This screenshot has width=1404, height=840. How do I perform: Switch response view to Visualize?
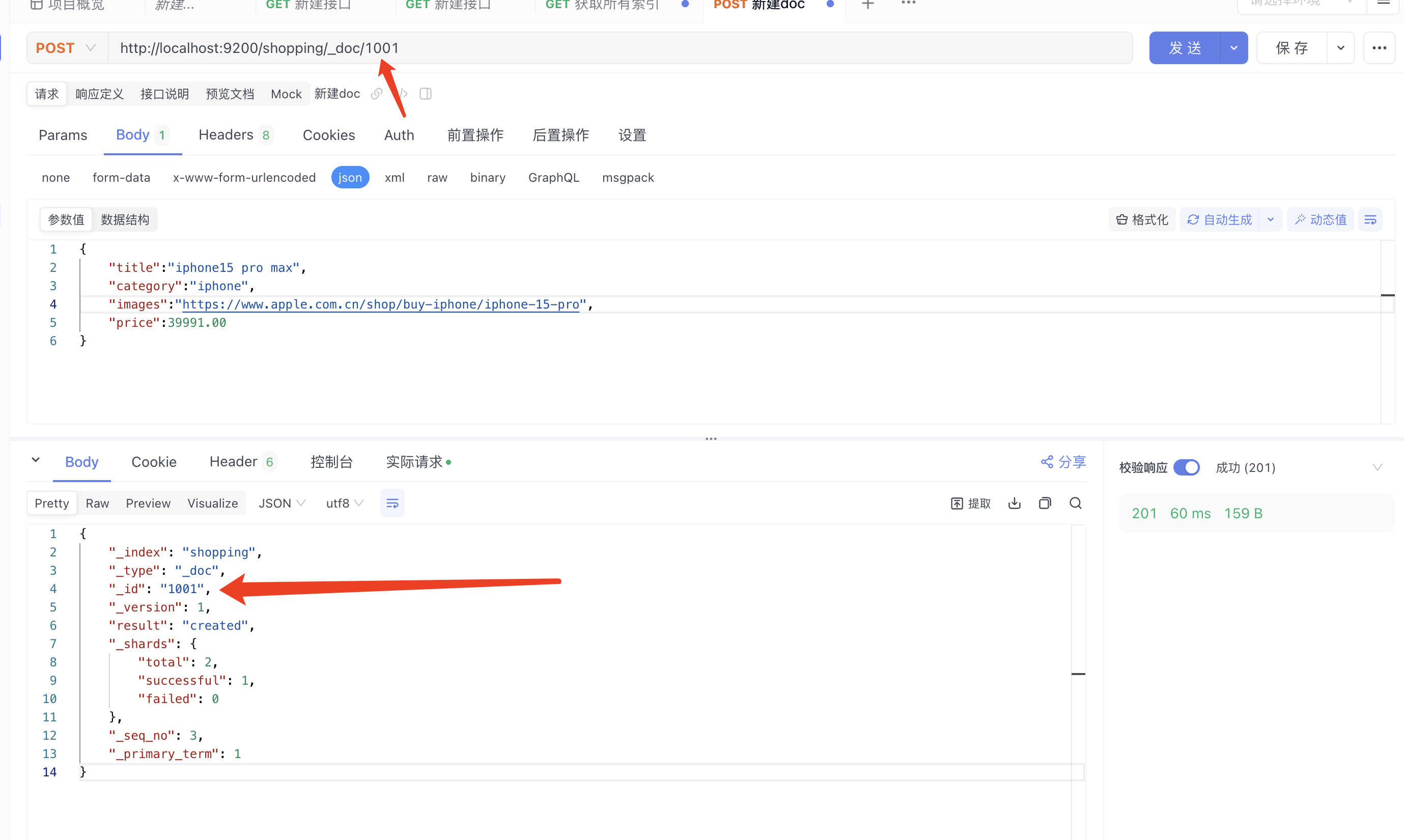click(213, 503)
